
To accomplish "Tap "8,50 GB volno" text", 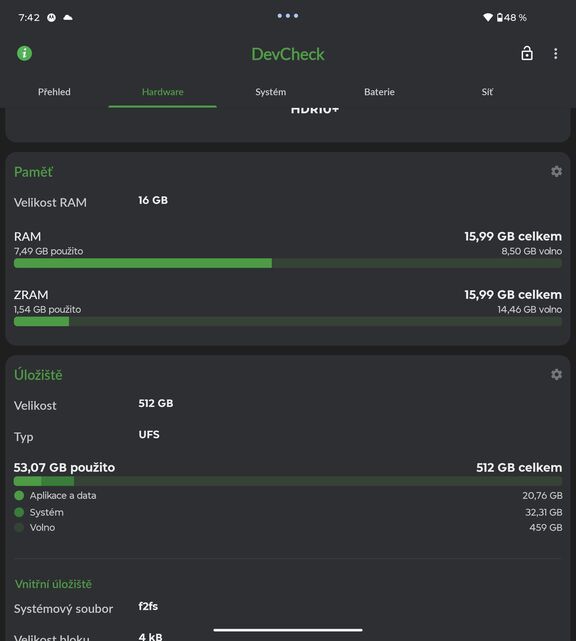I will pos(531,251).
